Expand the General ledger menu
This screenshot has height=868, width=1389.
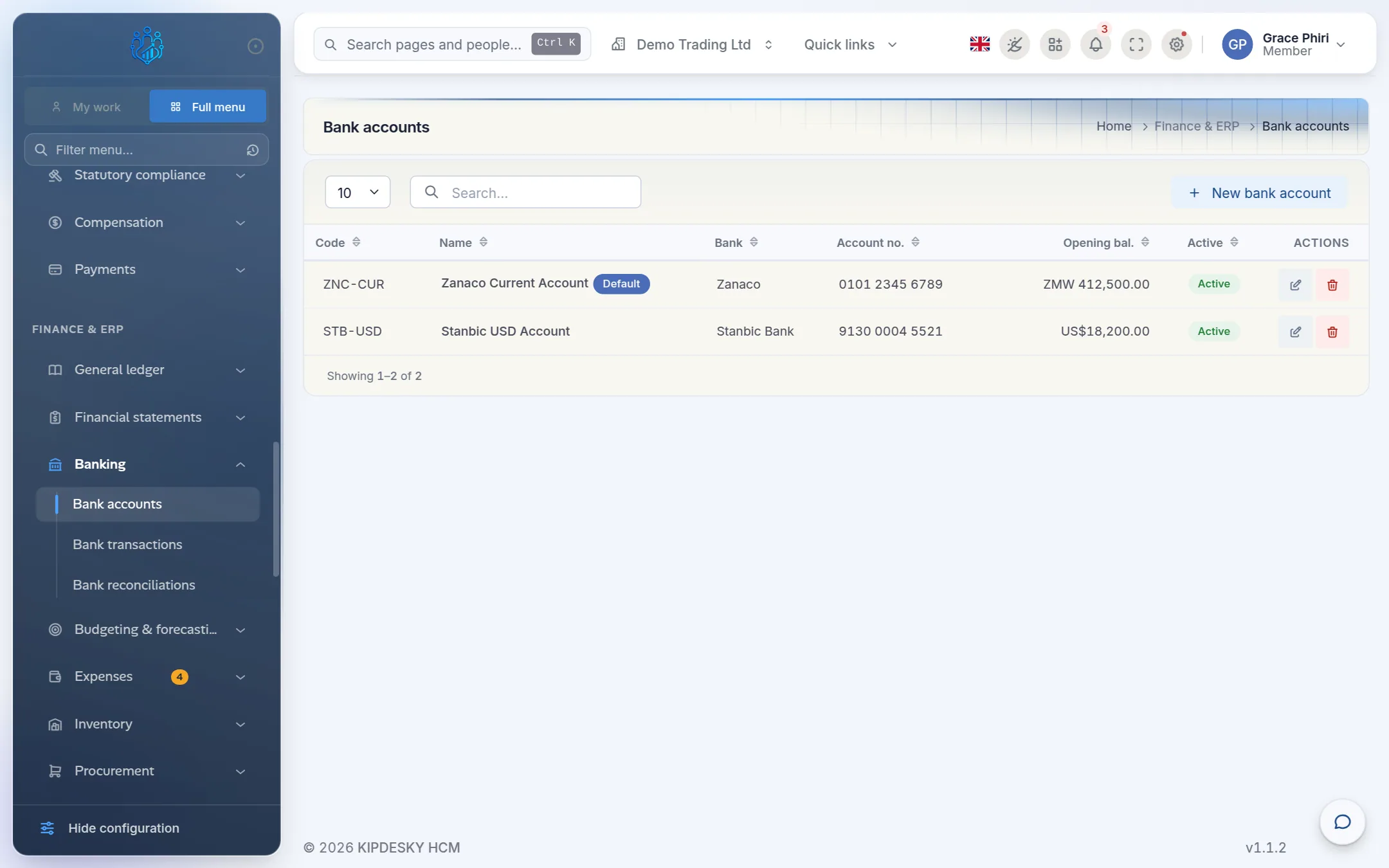tap(147, 370)
